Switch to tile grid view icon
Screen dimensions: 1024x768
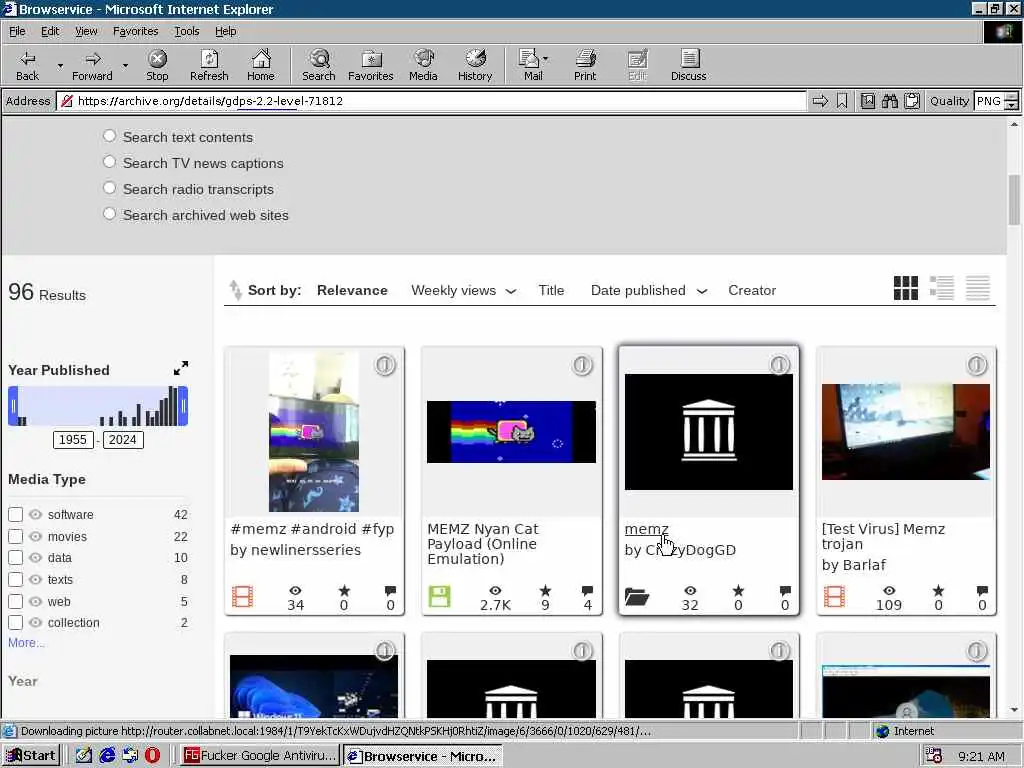pyautogui.click(x=906, y=288)
